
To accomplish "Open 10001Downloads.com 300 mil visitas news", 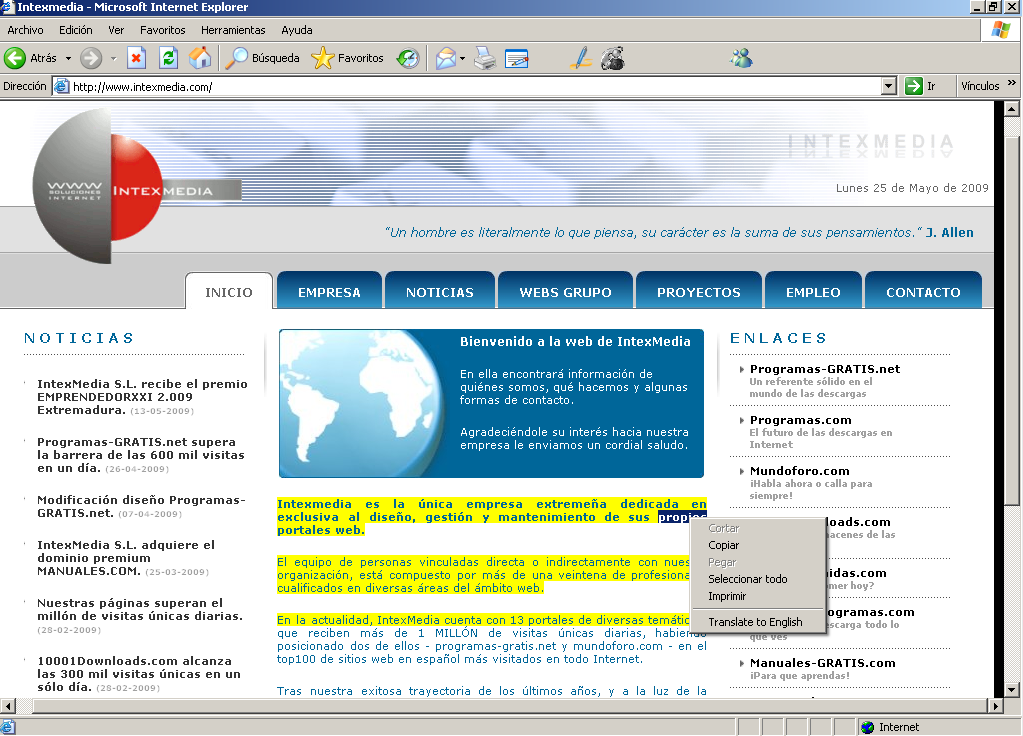I will click(139, 673).
